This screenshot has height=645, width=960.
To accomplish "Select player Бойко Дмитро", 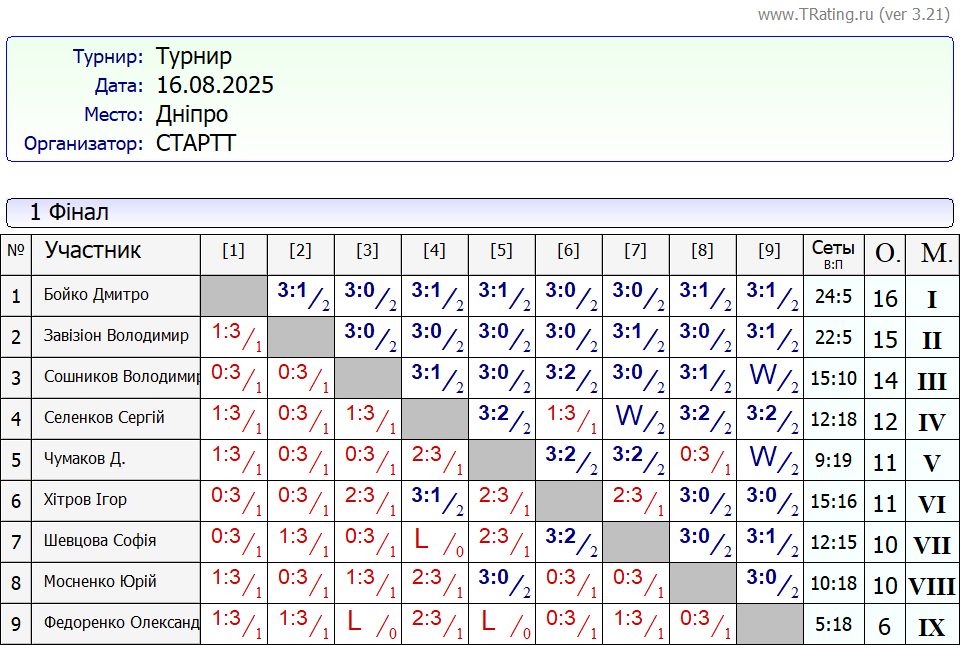I will pyautogui.click(x=97, y=295).
